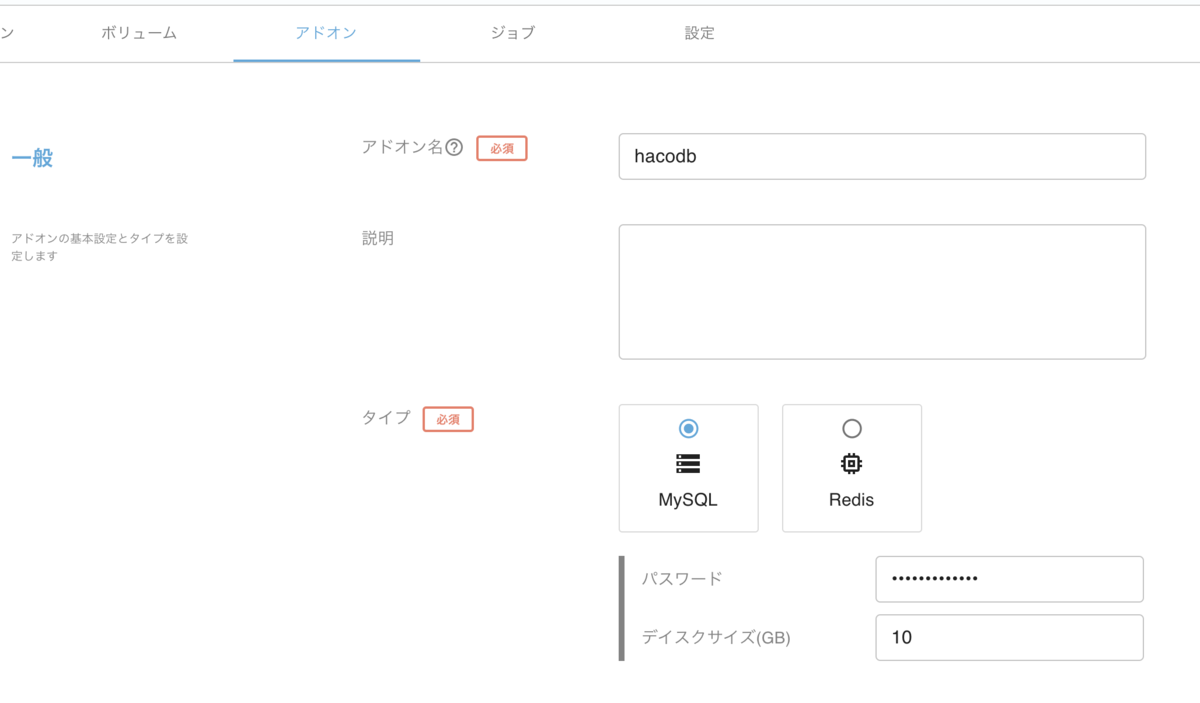Focus the アドオン名 field containing hacodb
The image size is (1200, 703).
click(882, 157)
